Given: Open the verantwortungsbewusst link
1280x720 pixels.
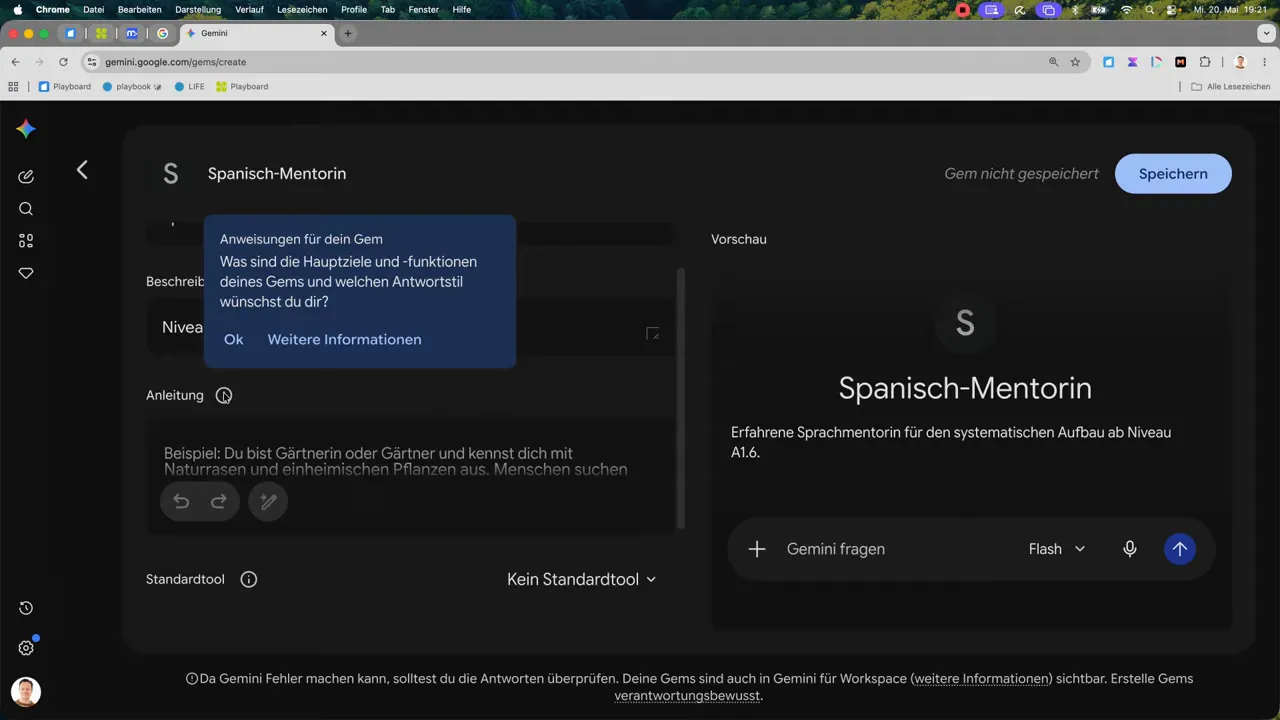Looking at the screenshot, I should (686, 696).
